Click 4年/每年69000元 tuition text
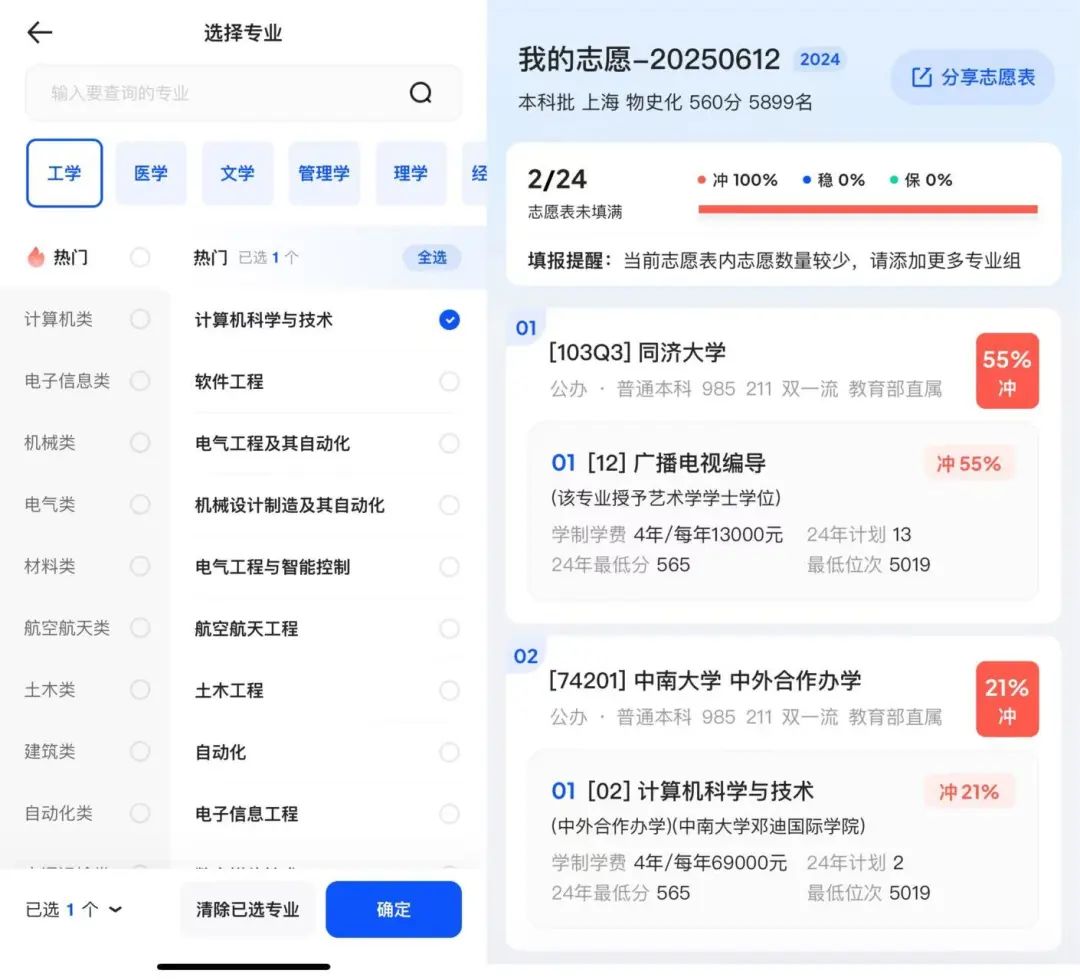 click(x=710, y=863)
